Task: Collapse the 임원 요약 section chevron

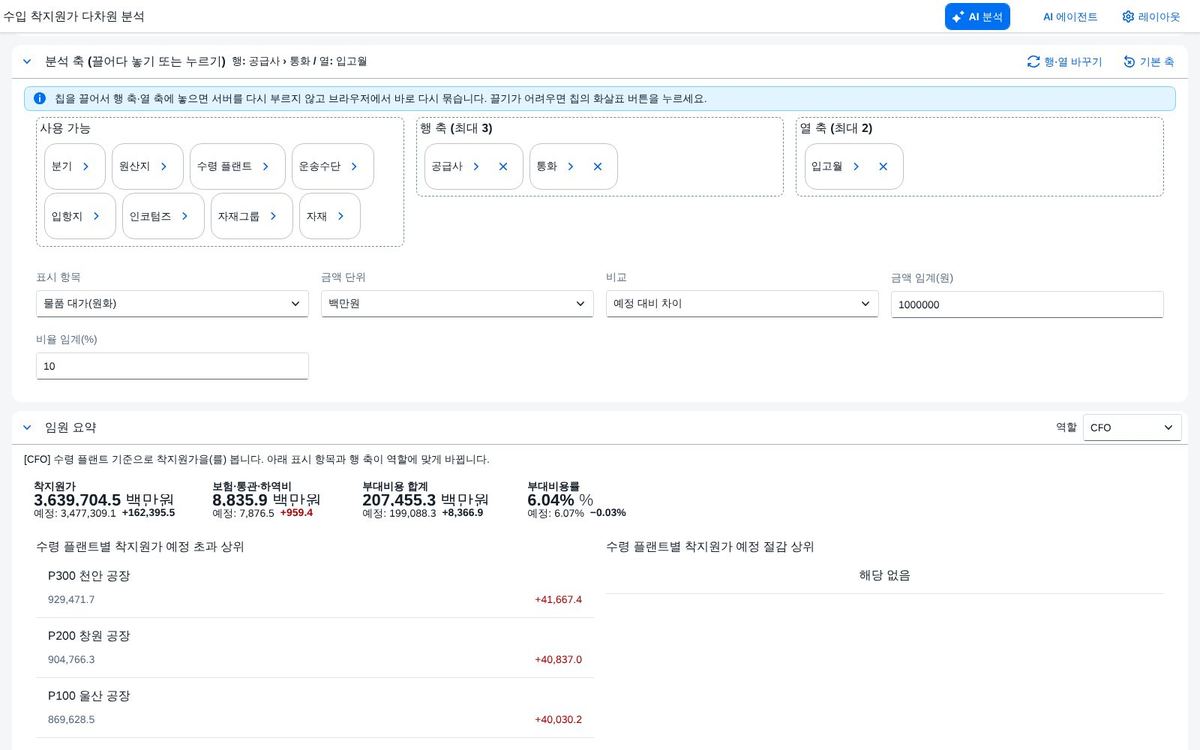Action: (27, 427)
